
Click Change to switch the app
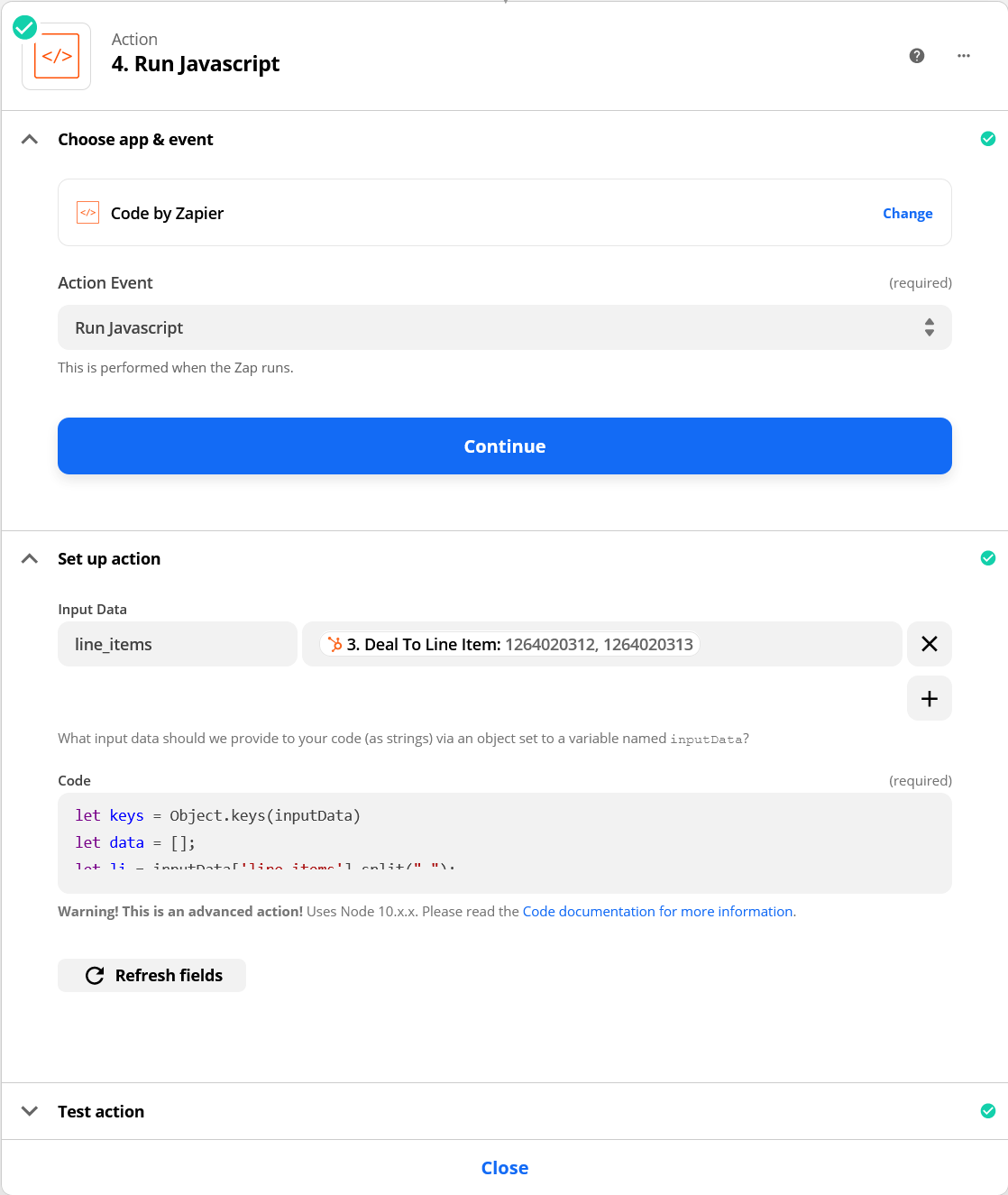tap(907, 213)
